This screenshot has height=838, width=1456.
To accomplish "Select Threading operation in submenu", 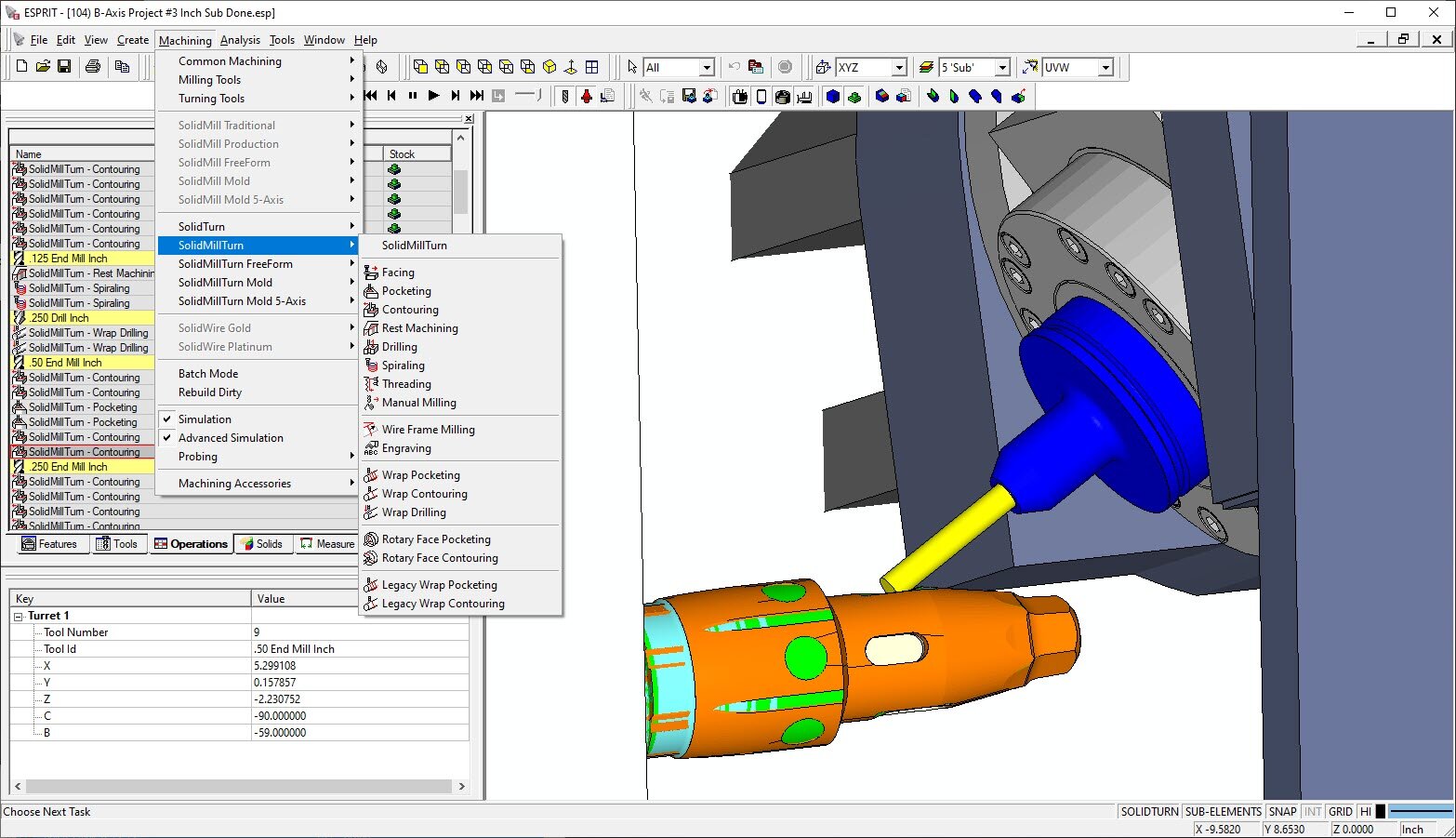I will pos(460,384).
